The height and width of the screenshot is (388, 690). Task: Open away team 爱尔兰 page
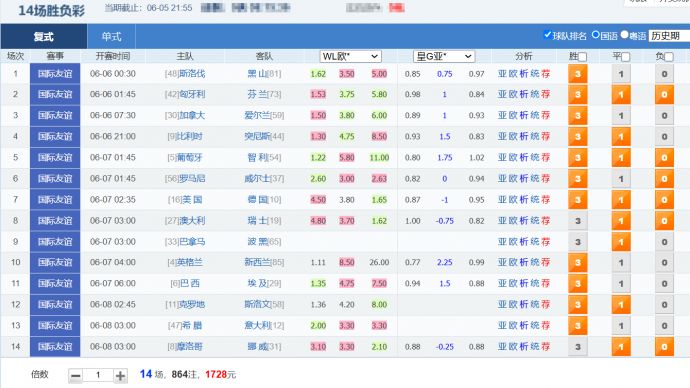pyautogui.click(x=257, y=116)
